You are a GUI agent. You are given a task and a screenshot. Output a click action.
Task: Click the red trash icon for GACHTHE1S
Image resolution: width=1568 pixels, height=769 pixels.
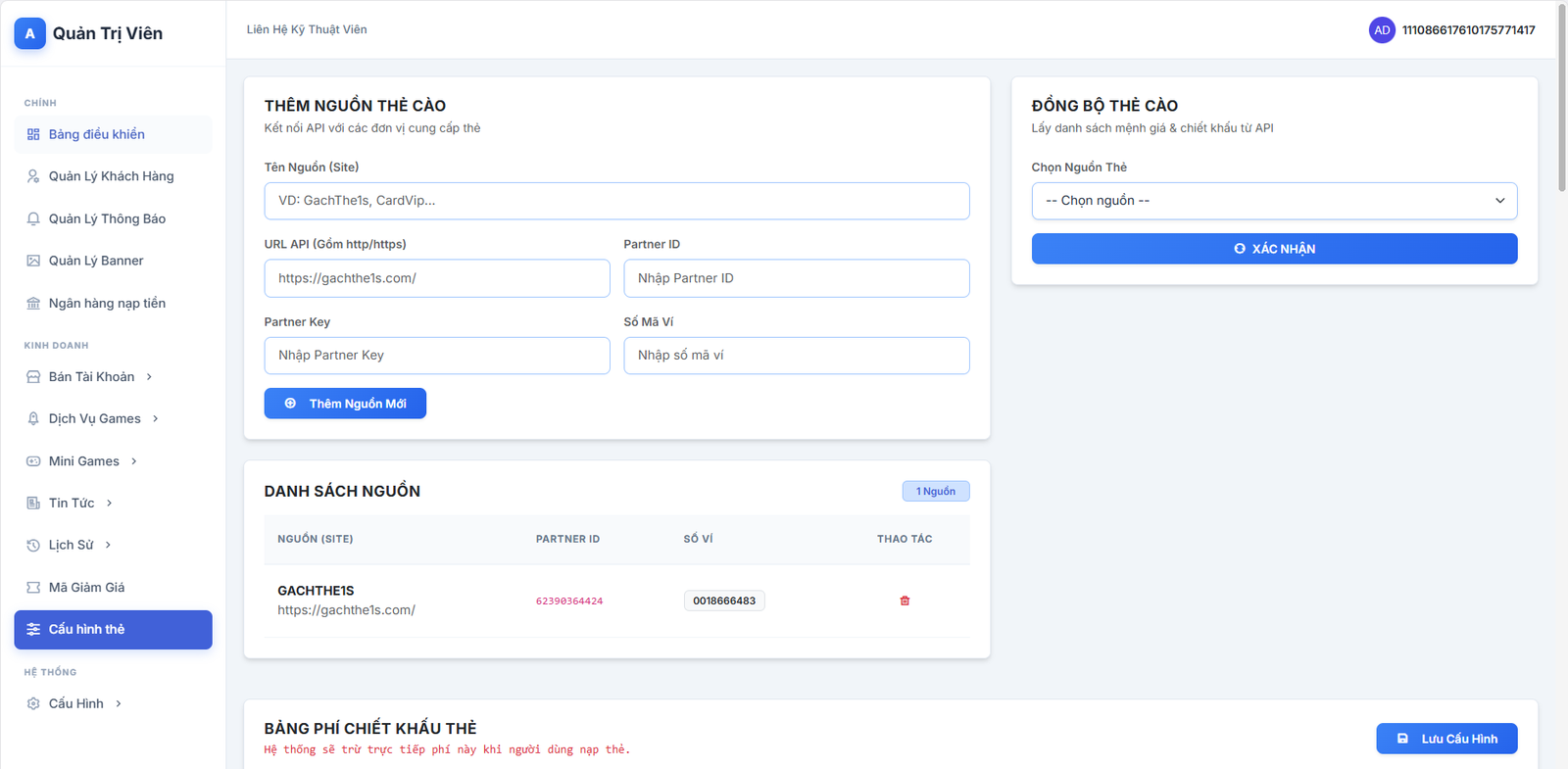pos(905,601)
